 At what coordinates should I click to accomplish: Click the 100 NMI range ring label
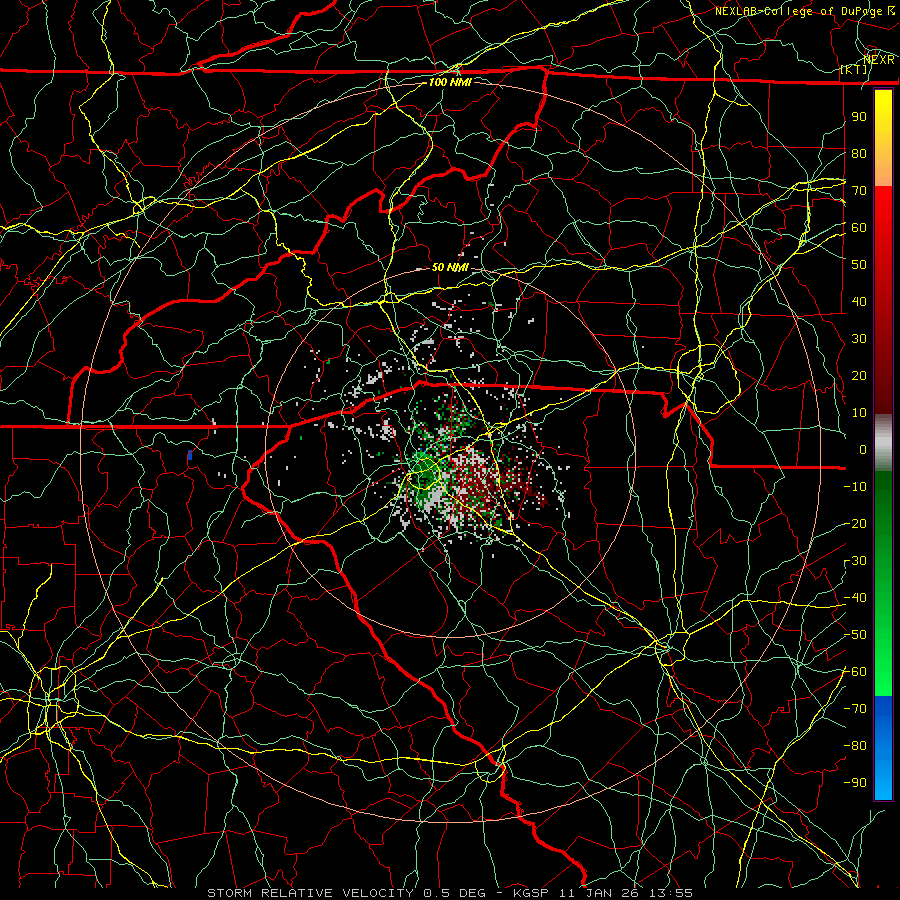click(x=450, y=82)
